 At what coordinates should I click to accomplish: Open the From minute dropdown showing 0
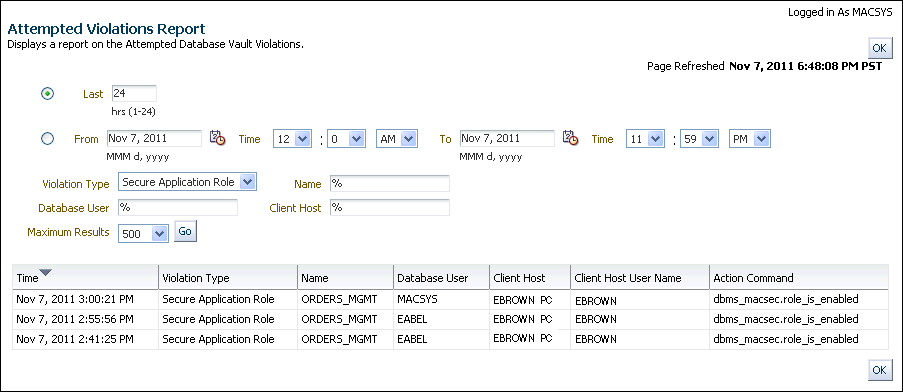pos(346,139)
